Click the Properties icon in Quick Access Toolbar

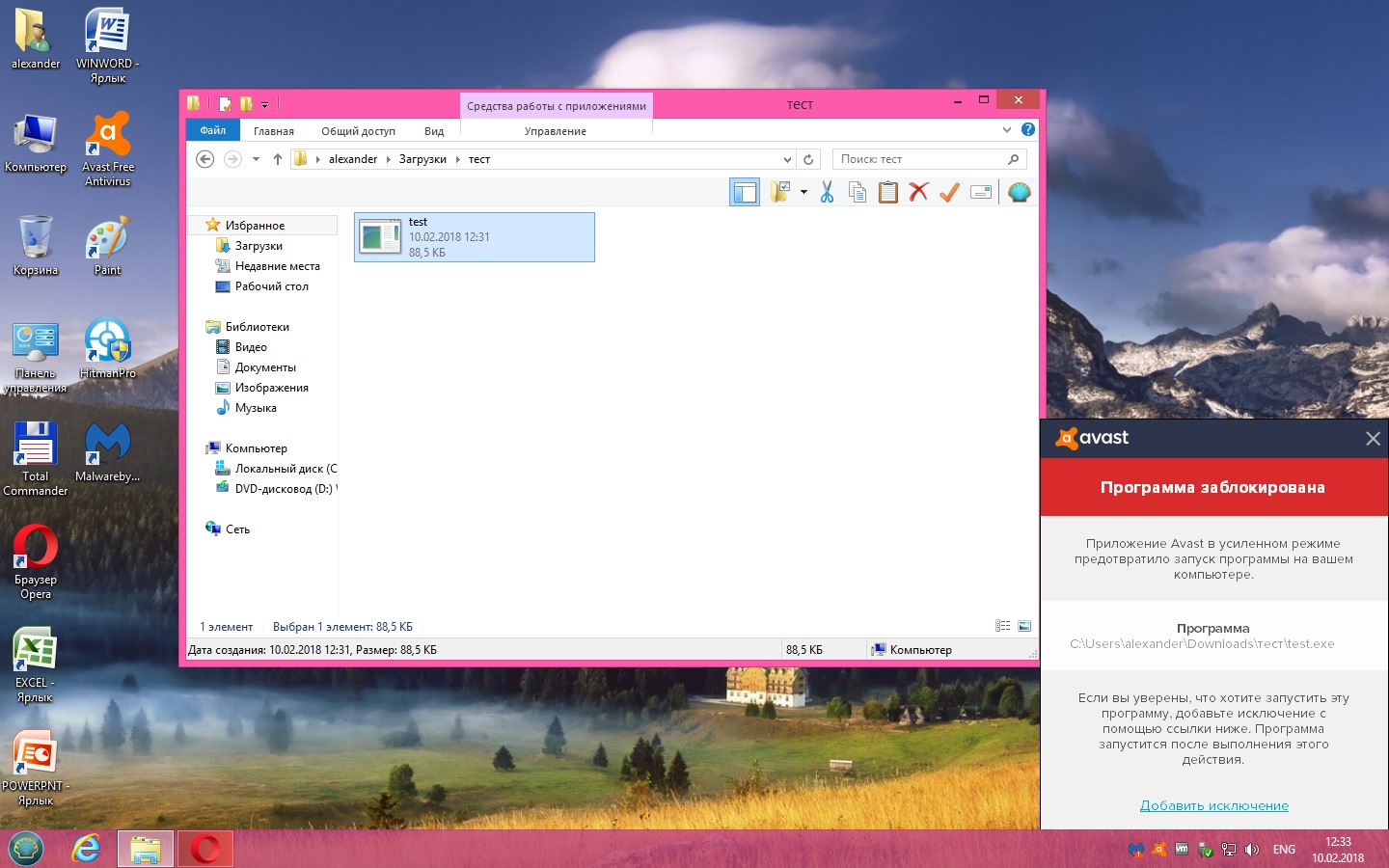pyautogui.click(x=225, y=104)
